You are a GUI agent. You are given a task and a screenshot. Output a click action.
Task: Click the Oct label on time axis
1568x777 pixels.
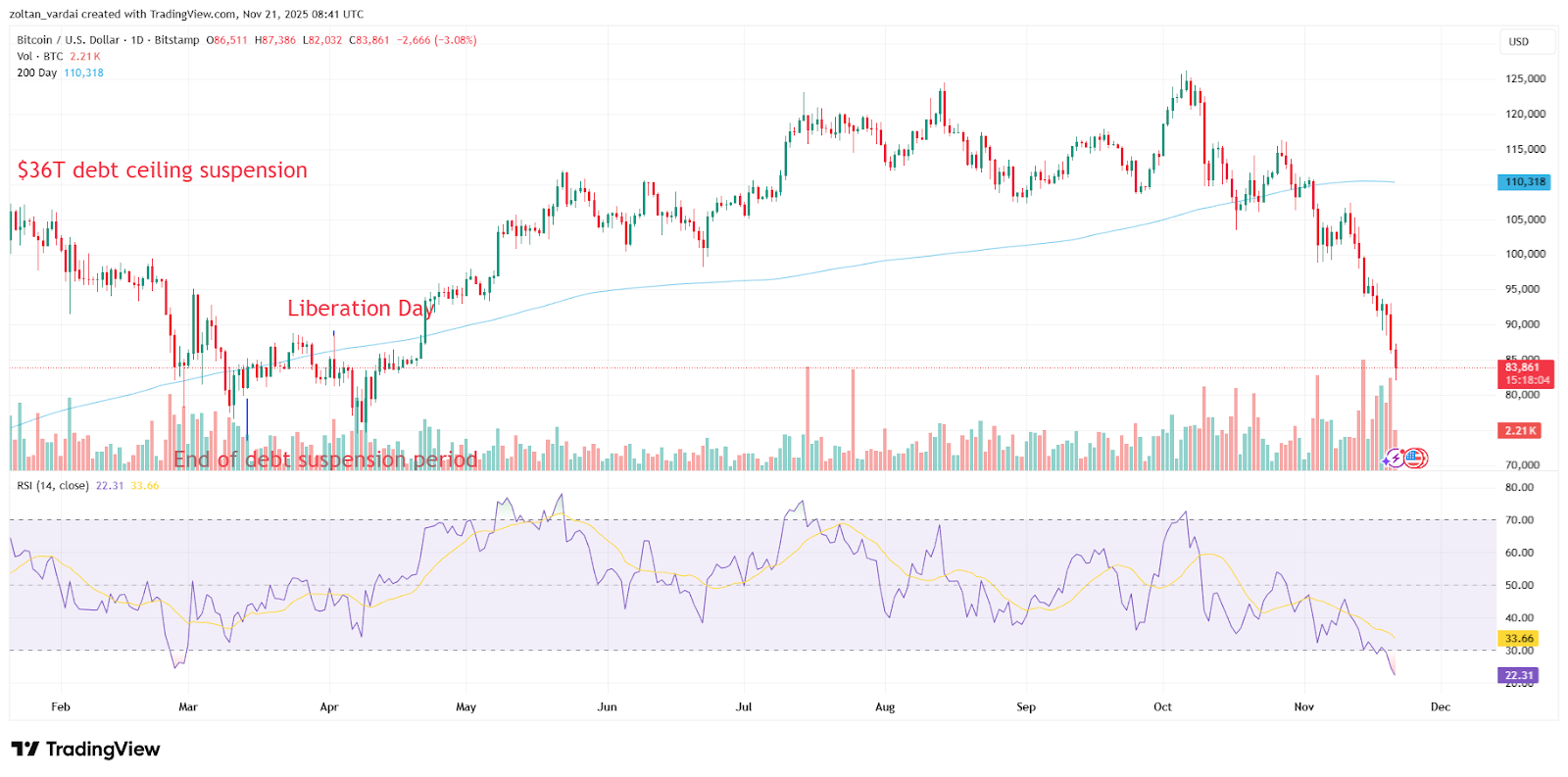click(x=1162, y=707)
